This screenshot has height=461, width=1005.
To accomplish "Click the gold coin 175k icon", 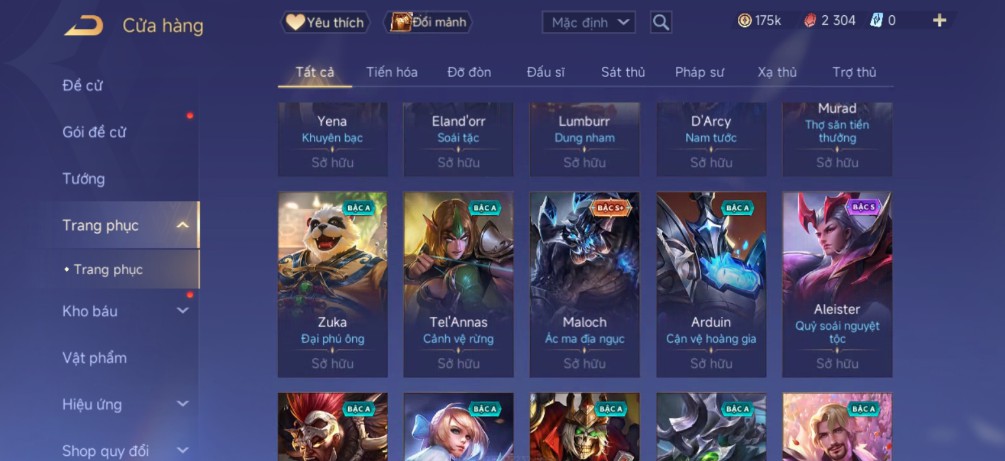I will coord(744,21).
